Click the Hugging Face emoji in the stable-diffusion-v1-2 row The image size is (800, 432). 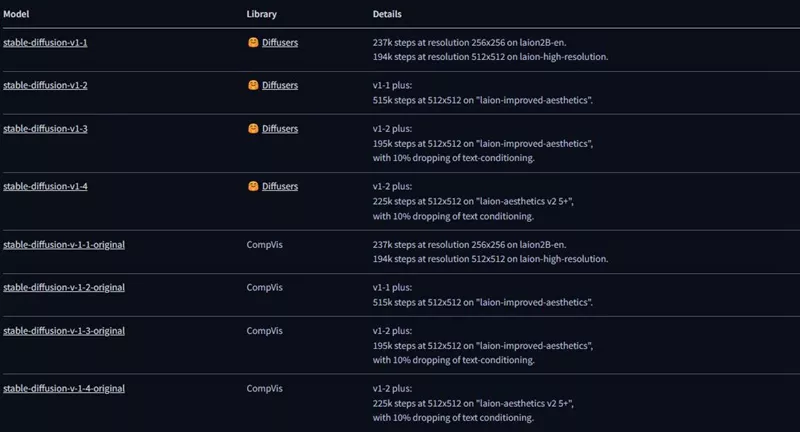pyautogui.click(x=253, y=85)
